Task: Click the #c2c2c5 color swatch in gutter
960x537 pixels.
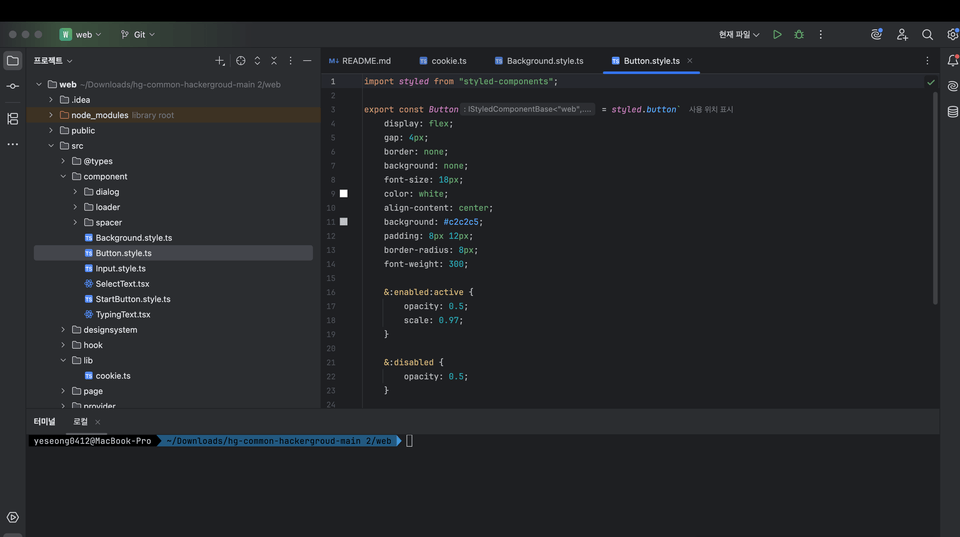Action: click(343, 222)
